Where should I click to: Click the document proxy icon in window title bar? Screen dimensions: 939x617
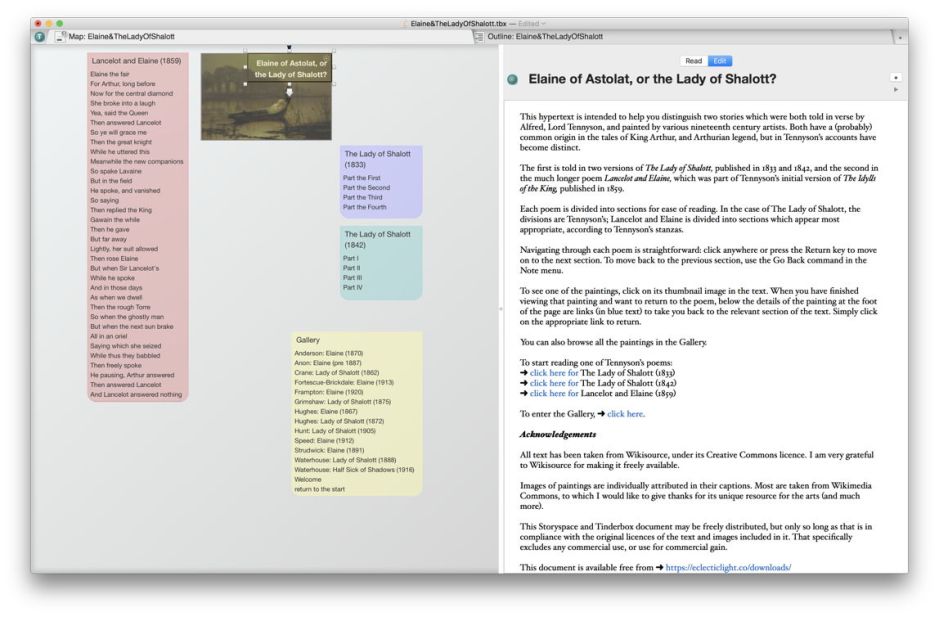pos(405,22)
